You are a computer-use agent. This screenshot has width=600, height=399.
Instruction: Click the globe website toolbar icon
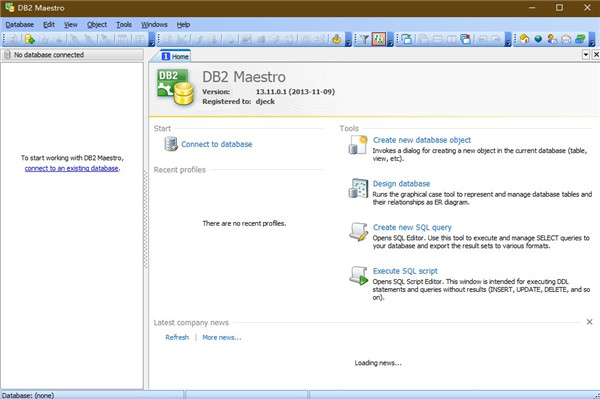[538, 39]
